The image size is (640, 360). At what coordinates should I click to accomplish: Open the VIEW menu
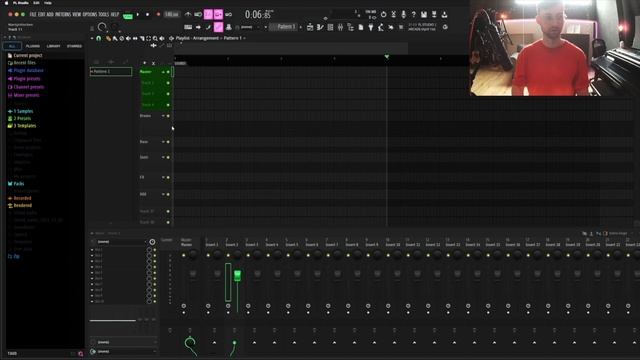click(x=77, y=14)
